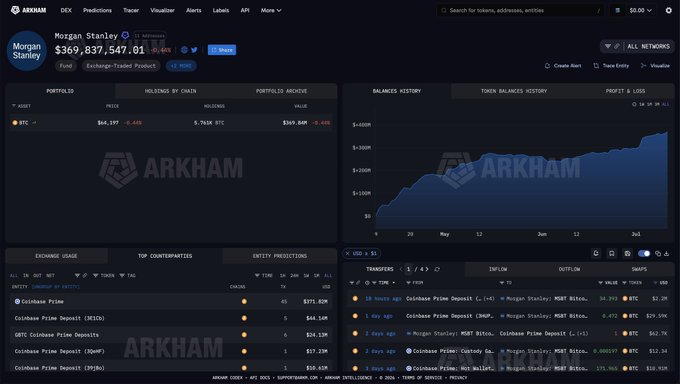The width and height of the screenshot is (680, 384).
Task: Click the Morgan Stanley entity avatar
Action: (26, 51)
